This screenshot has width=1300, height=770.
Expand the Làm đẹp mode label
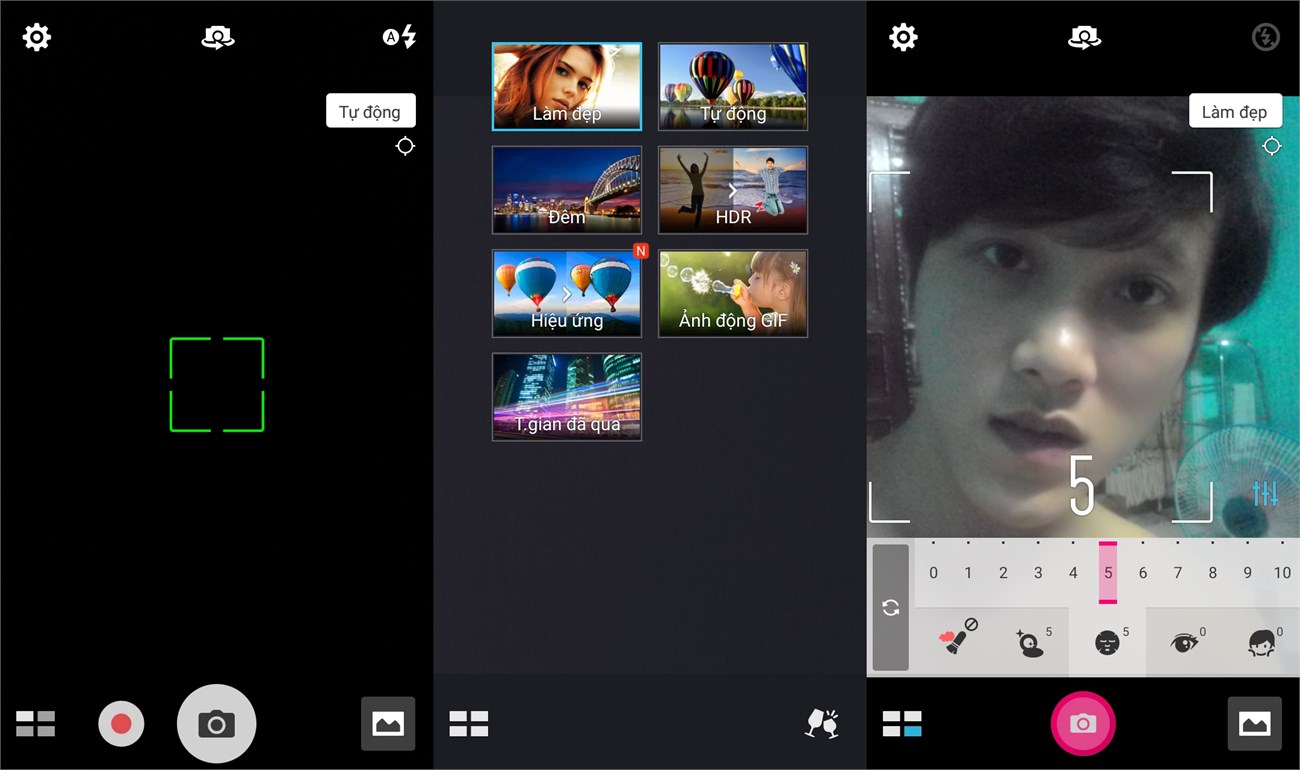click(1234, 111)
